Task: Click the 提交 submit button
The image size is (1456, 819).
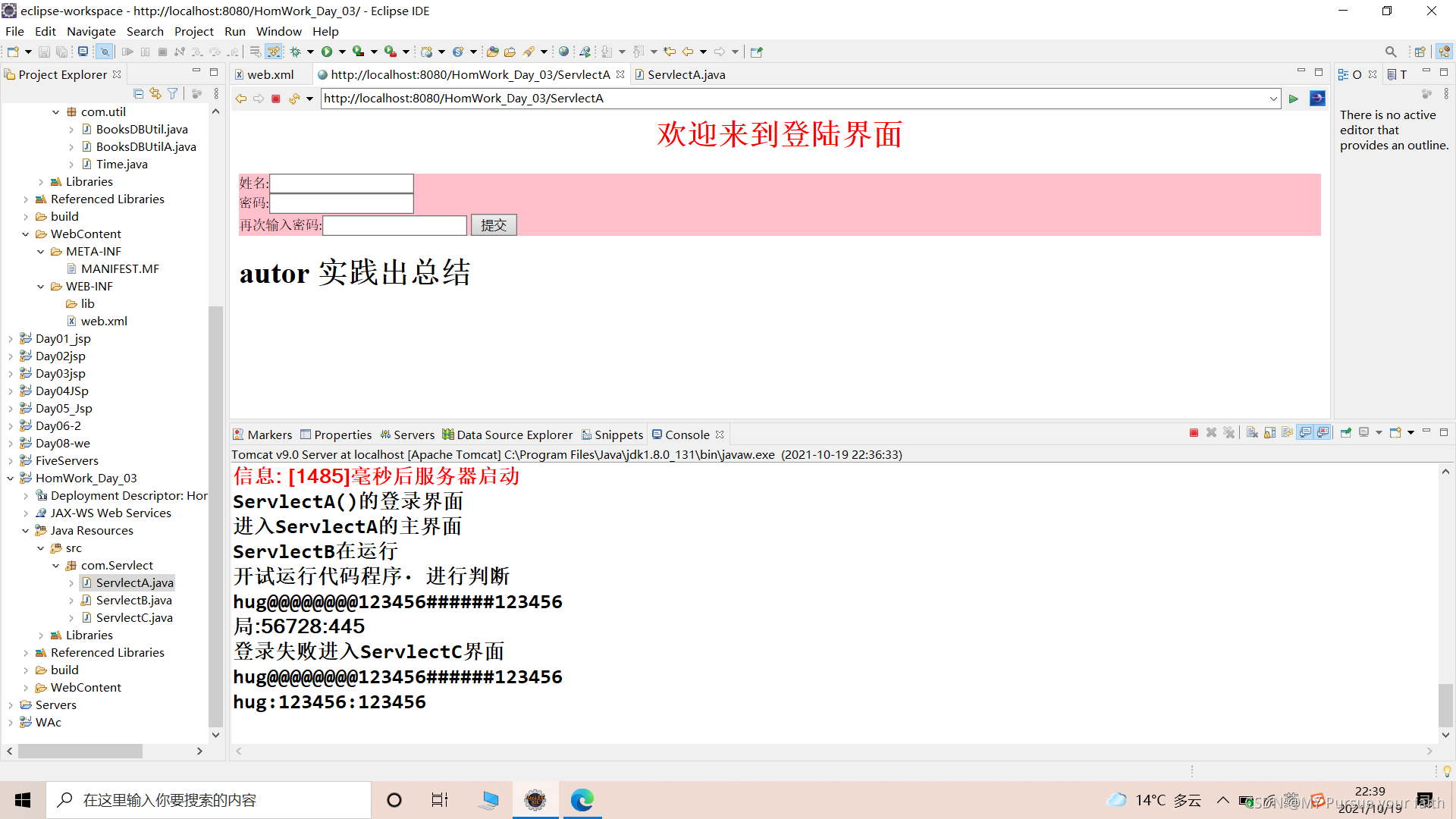Action: (494, 225)
